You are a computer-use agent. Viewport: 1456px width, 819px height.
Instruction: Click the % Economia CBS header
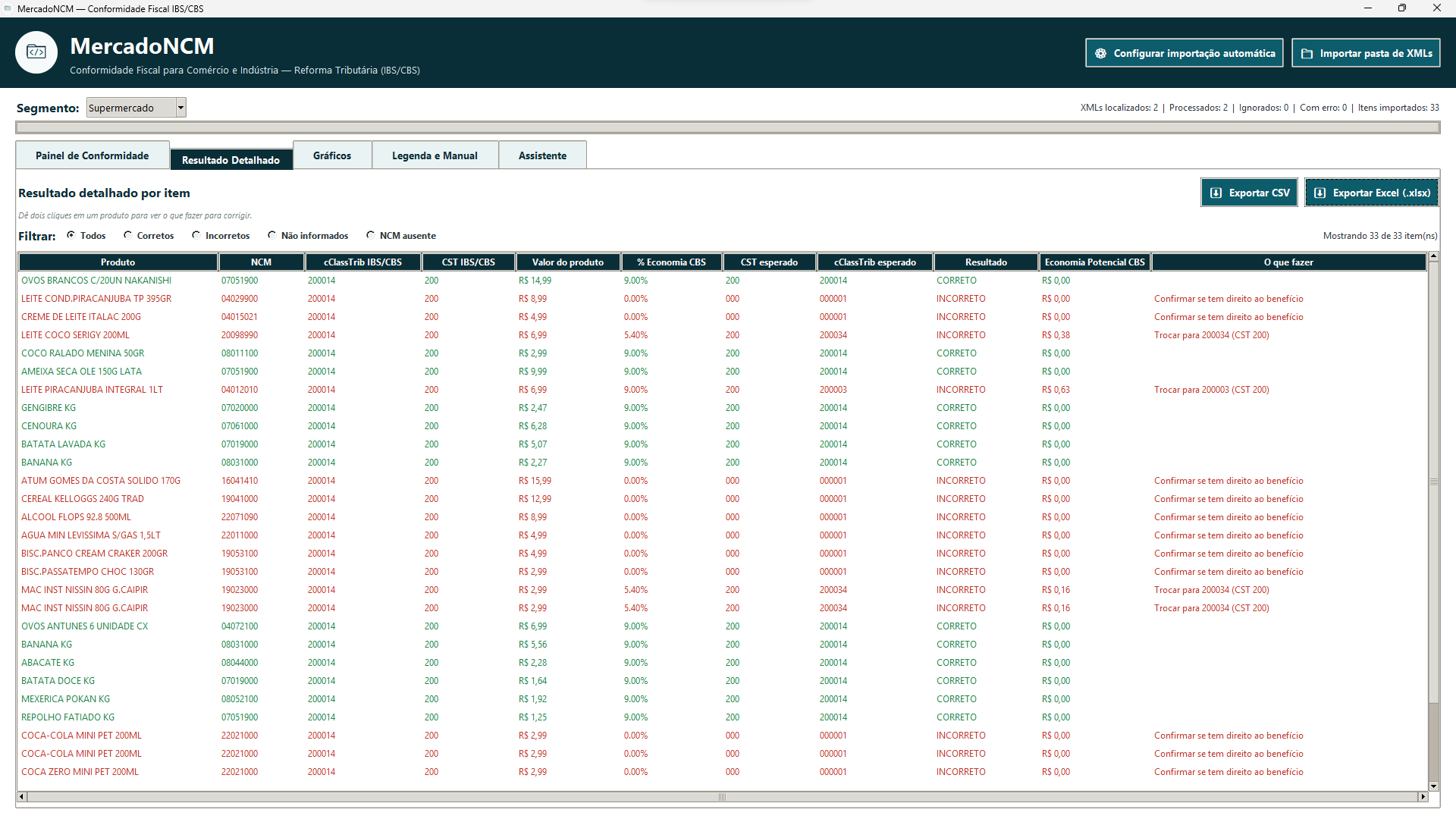[671, 262]
